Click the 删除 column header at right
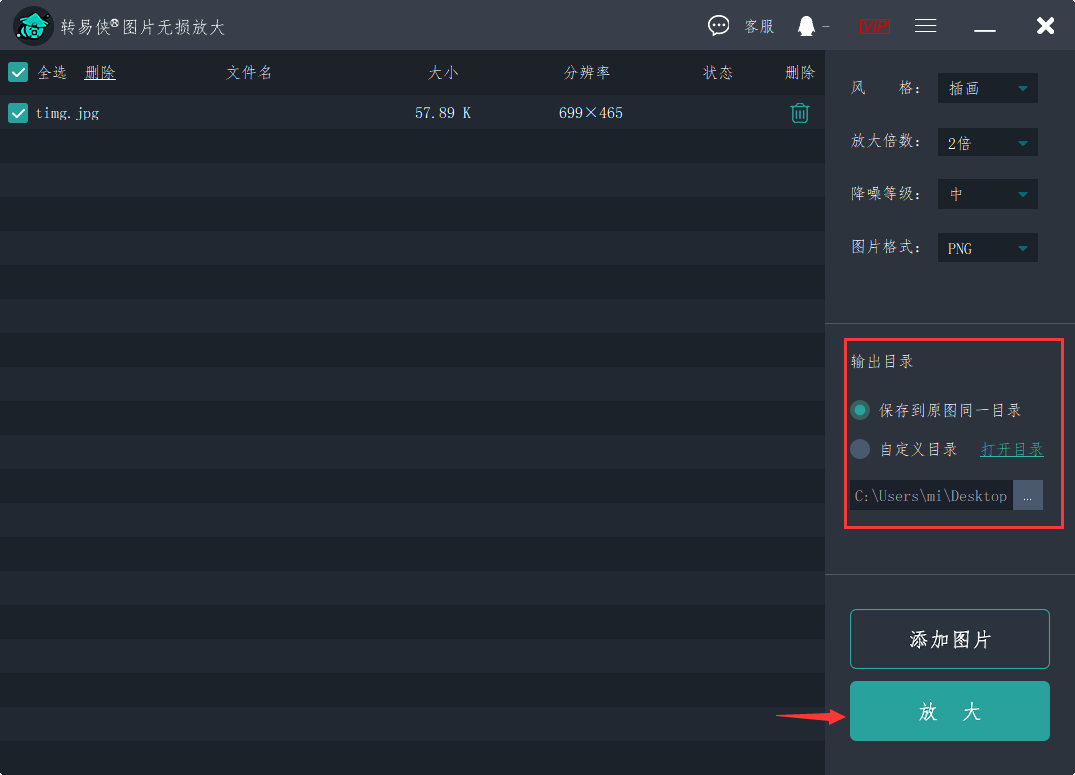This screenshot has height=775, width=1075. (799, 72)
